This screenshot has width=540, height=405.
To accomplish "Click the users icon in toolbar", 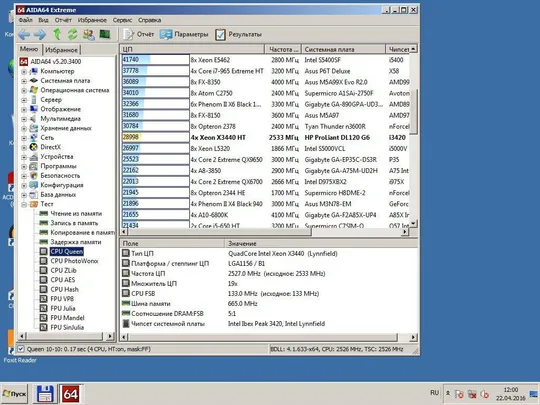I will coord(89,34).
